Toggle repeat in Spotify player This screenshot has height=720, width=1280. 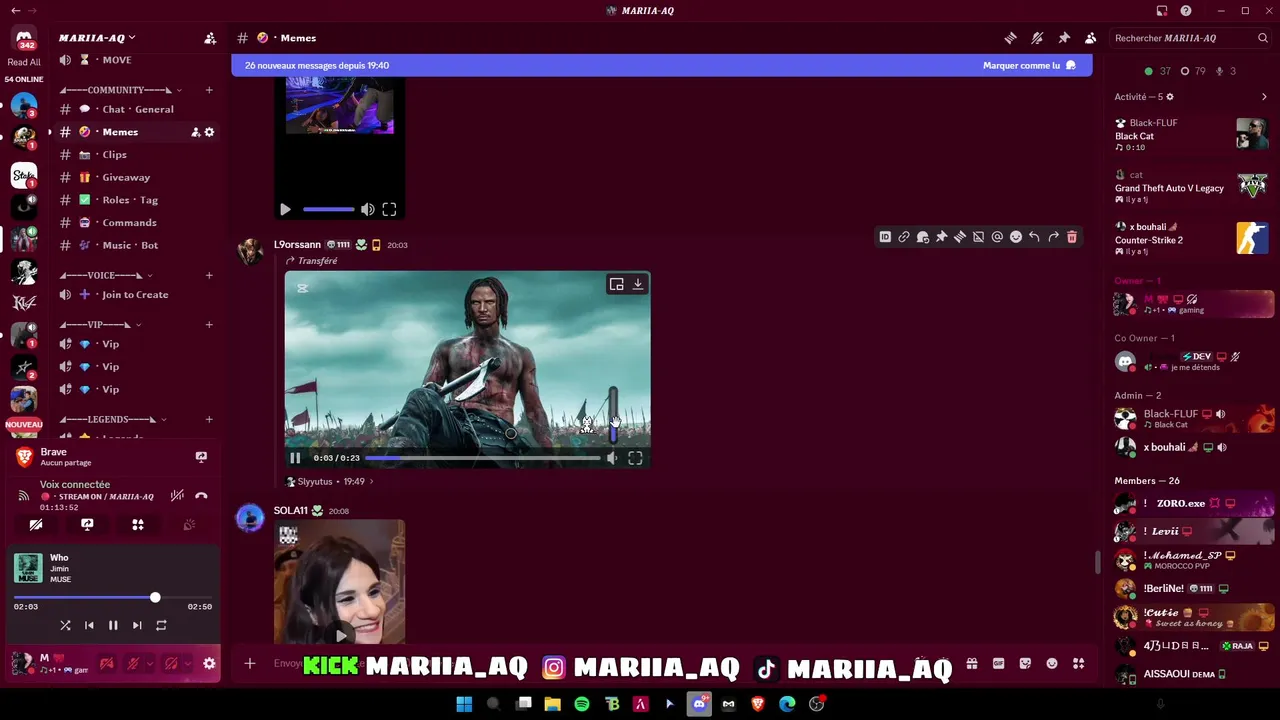click(x=161, y=626)
